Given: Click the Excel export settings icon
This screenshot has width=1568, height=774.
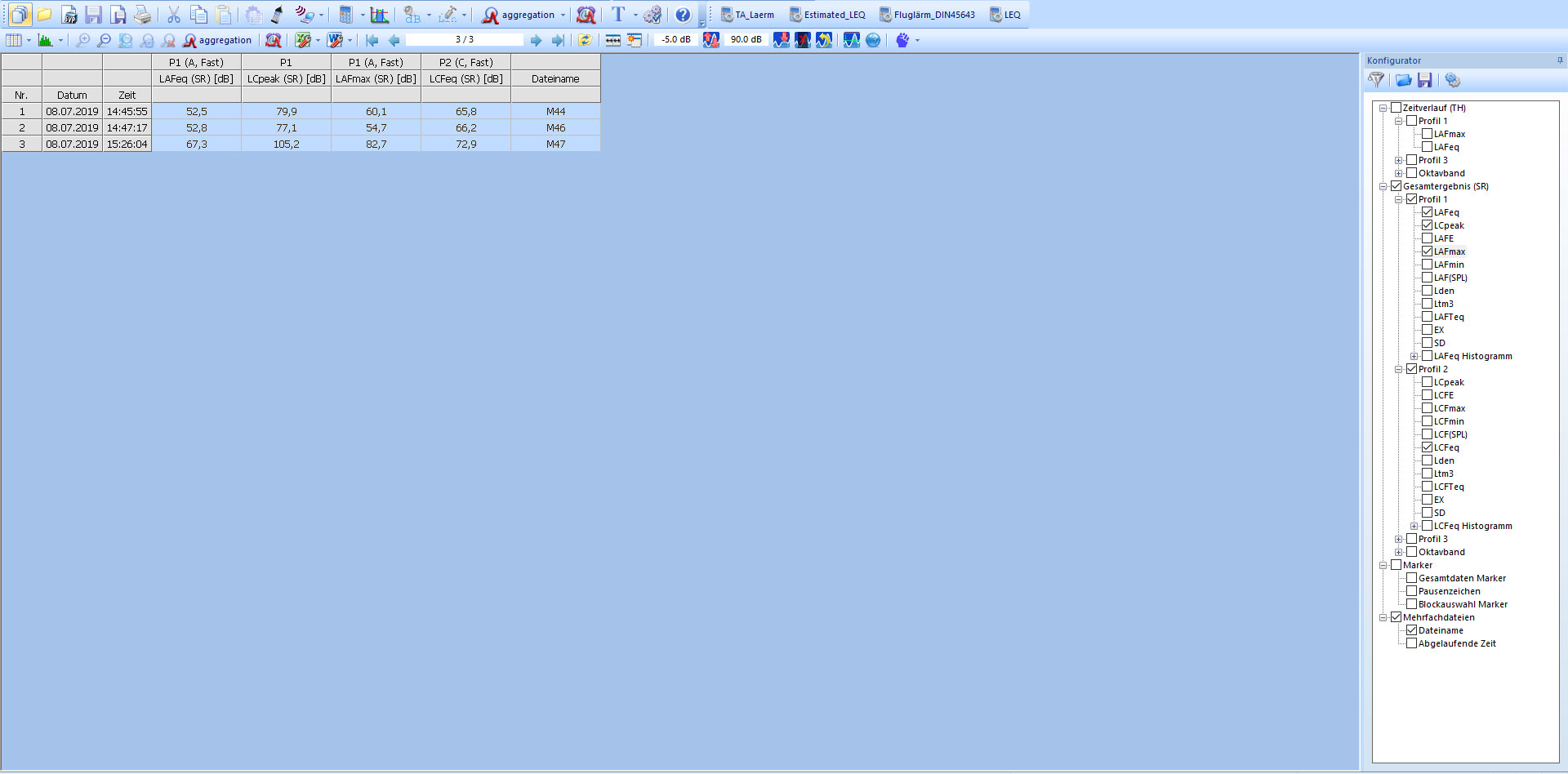Looking at the screenshot, I should (x=303, y=40).
